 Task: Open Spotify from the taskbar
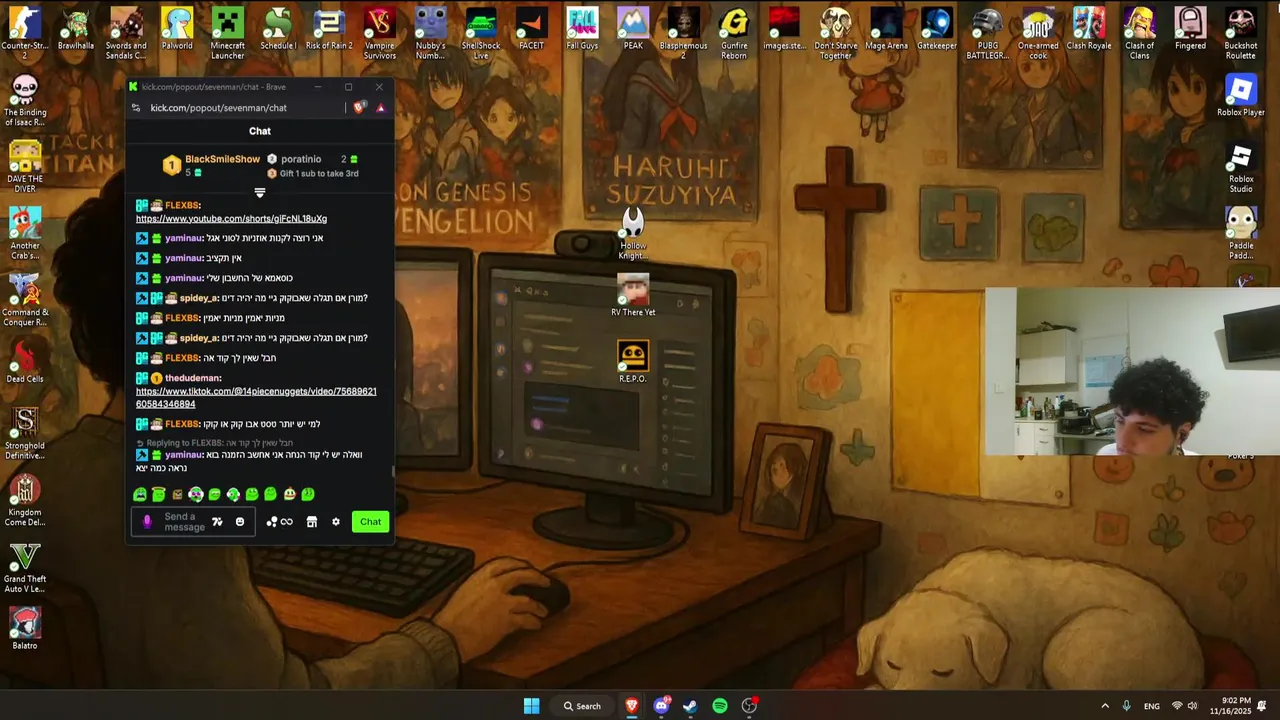[x=720, y=706]
